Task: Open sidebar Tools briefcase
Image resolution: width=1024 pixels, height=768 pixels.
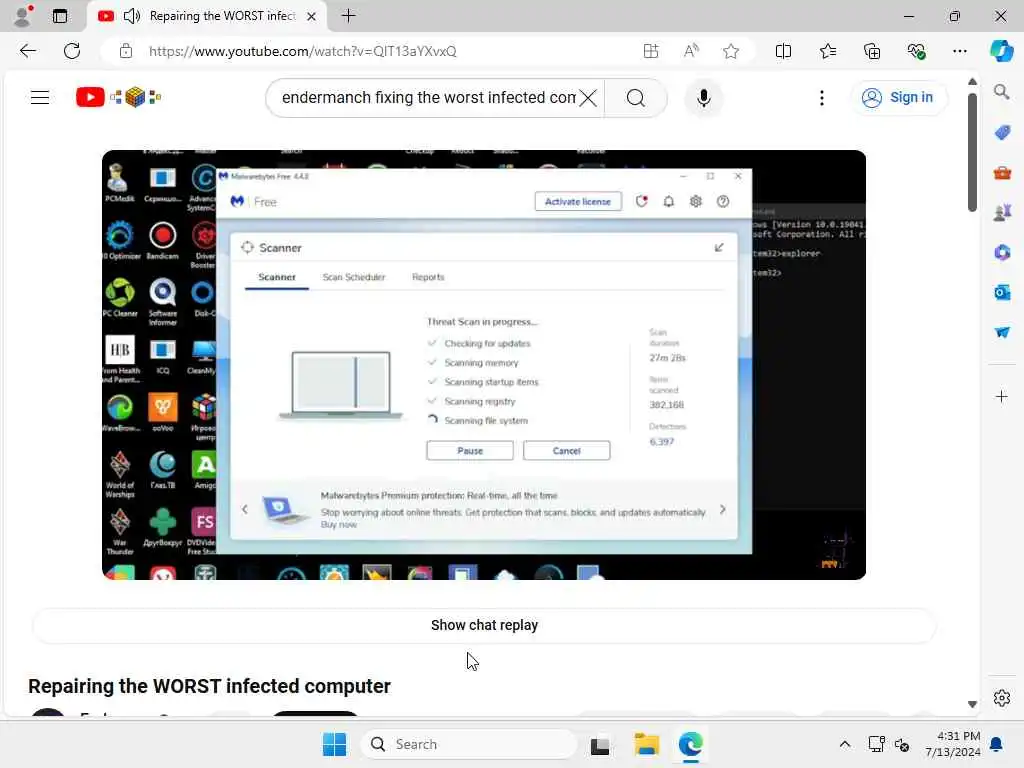Action: pyautogui.click(x=1002, y=173)
